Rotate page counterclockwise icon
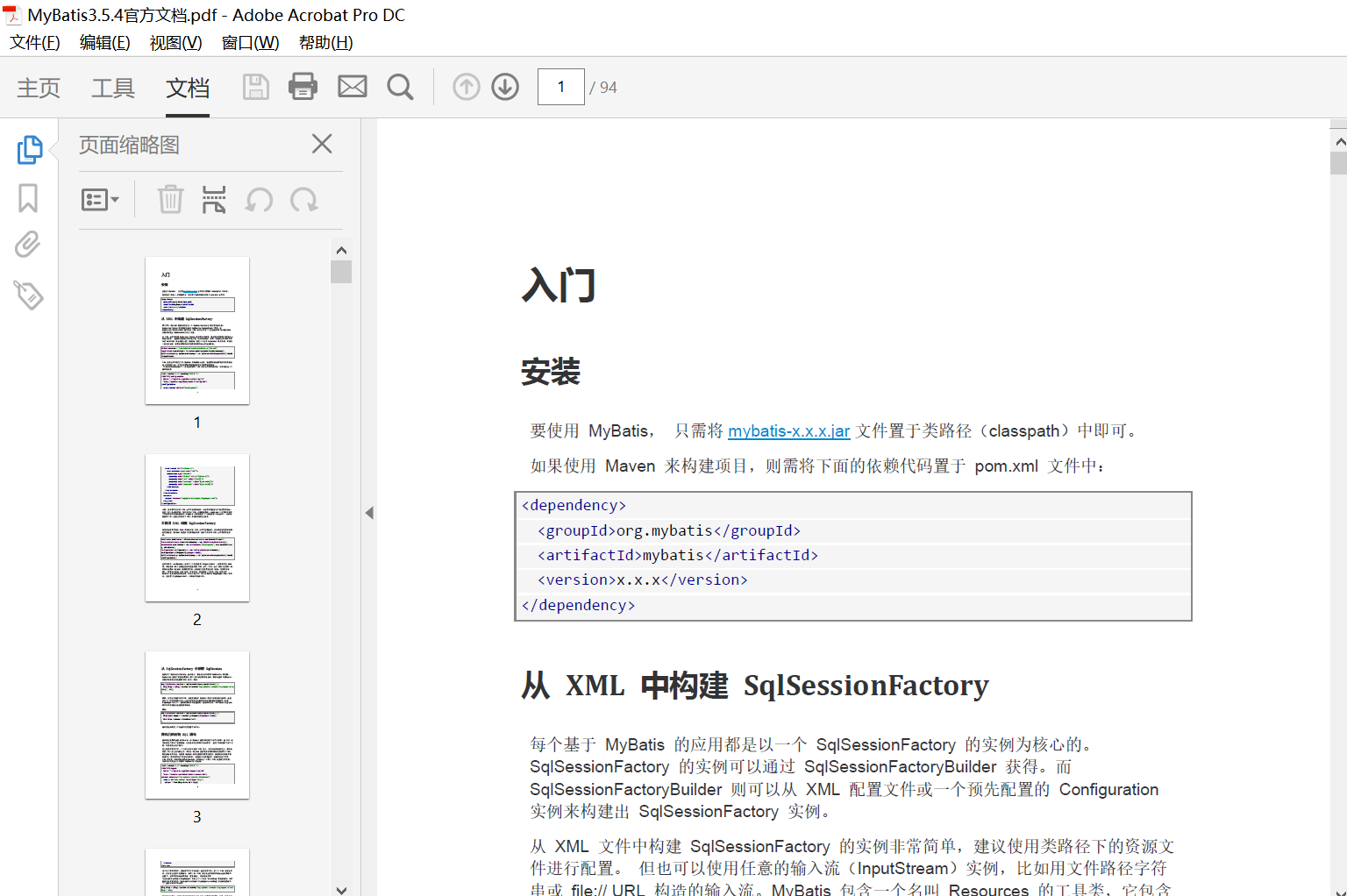Image resolution: width=1347 pixels, height=896 pixels. (260, 200)
